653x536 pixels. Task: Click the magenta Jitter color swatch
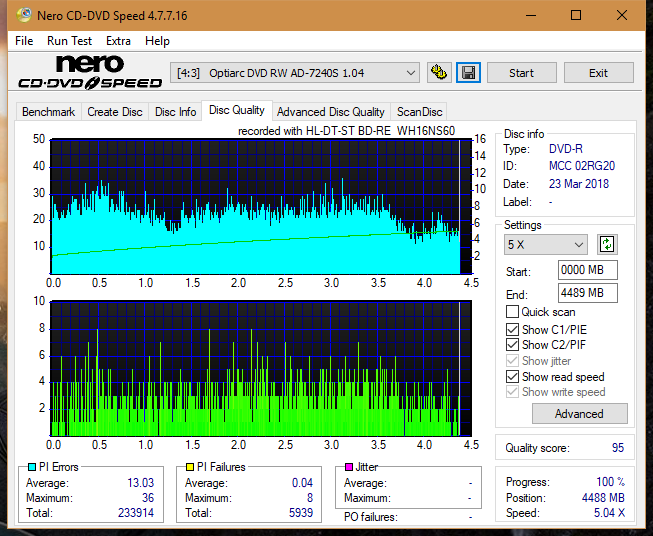pos(349,467)
